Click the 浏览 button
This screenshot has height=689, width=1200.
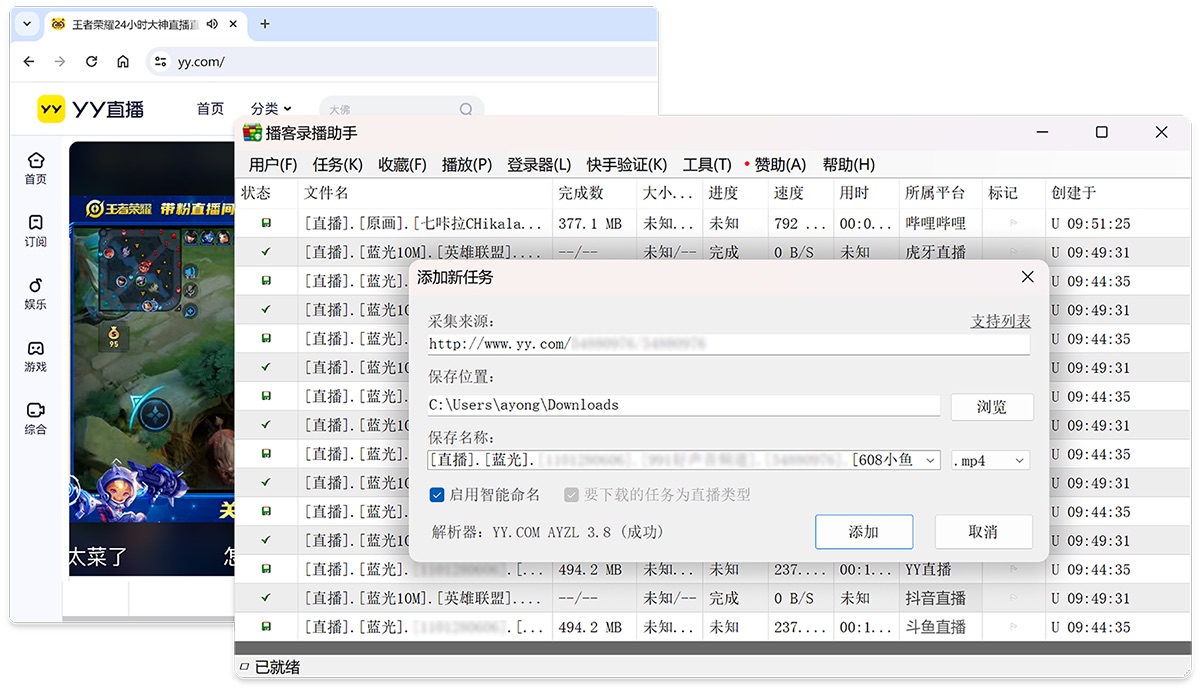pyautogui.click(x=991, y=407)
